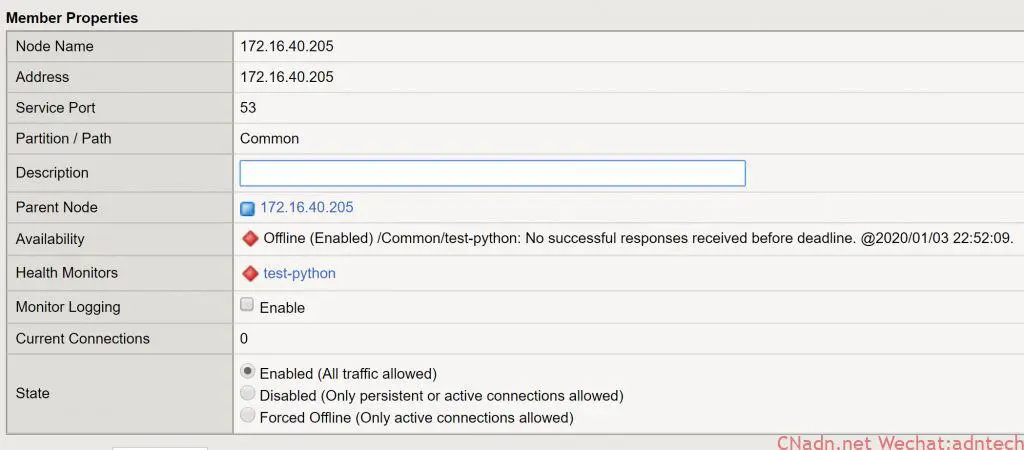Click the Current Connections count 0

(244, 339)
